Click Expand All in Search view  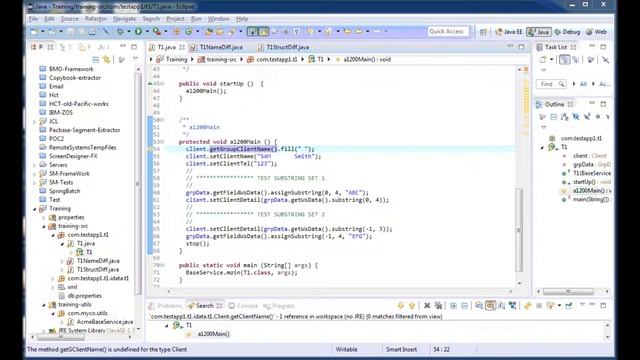(453, 305)
